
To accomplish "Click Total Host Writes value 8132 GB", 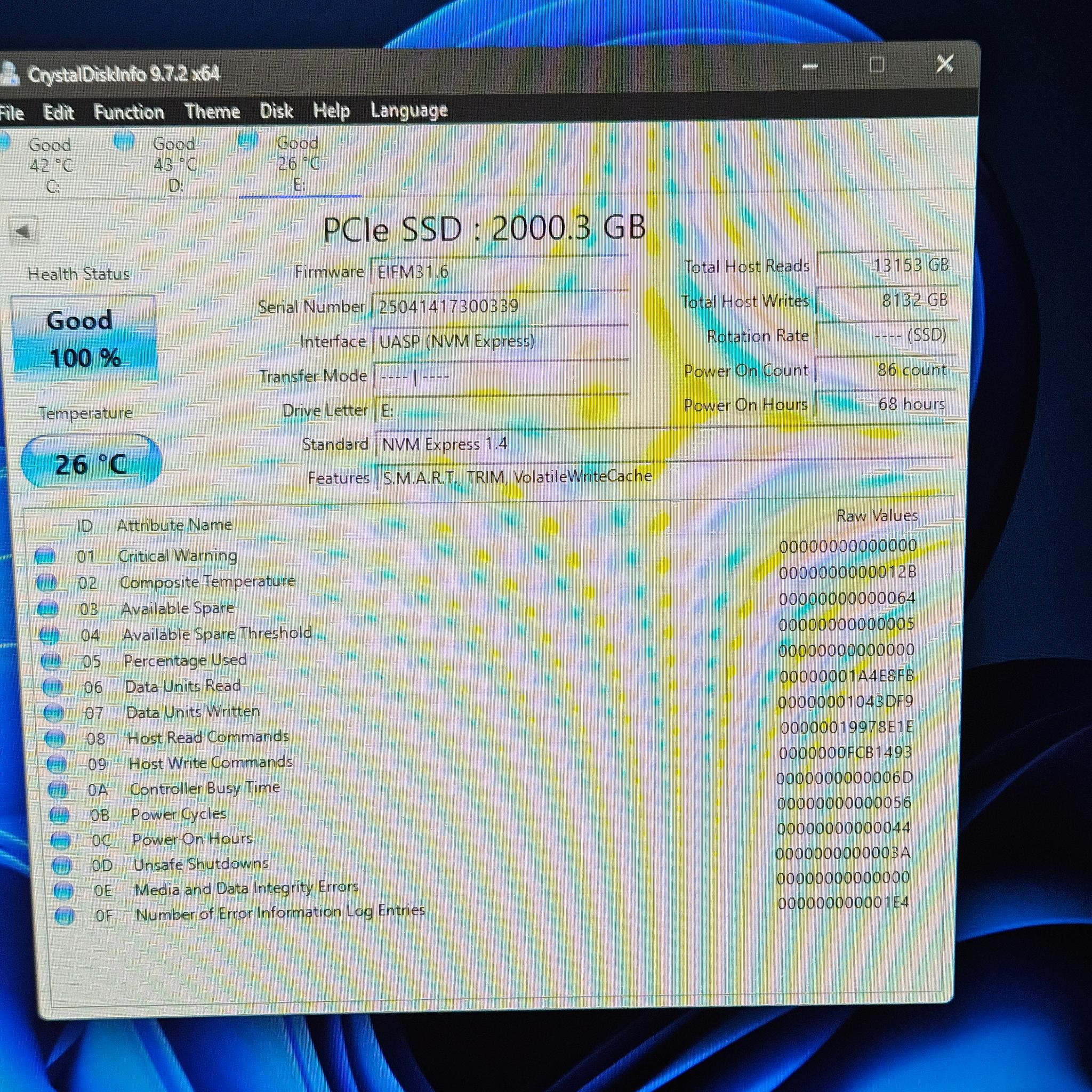I will pos(886,300).
